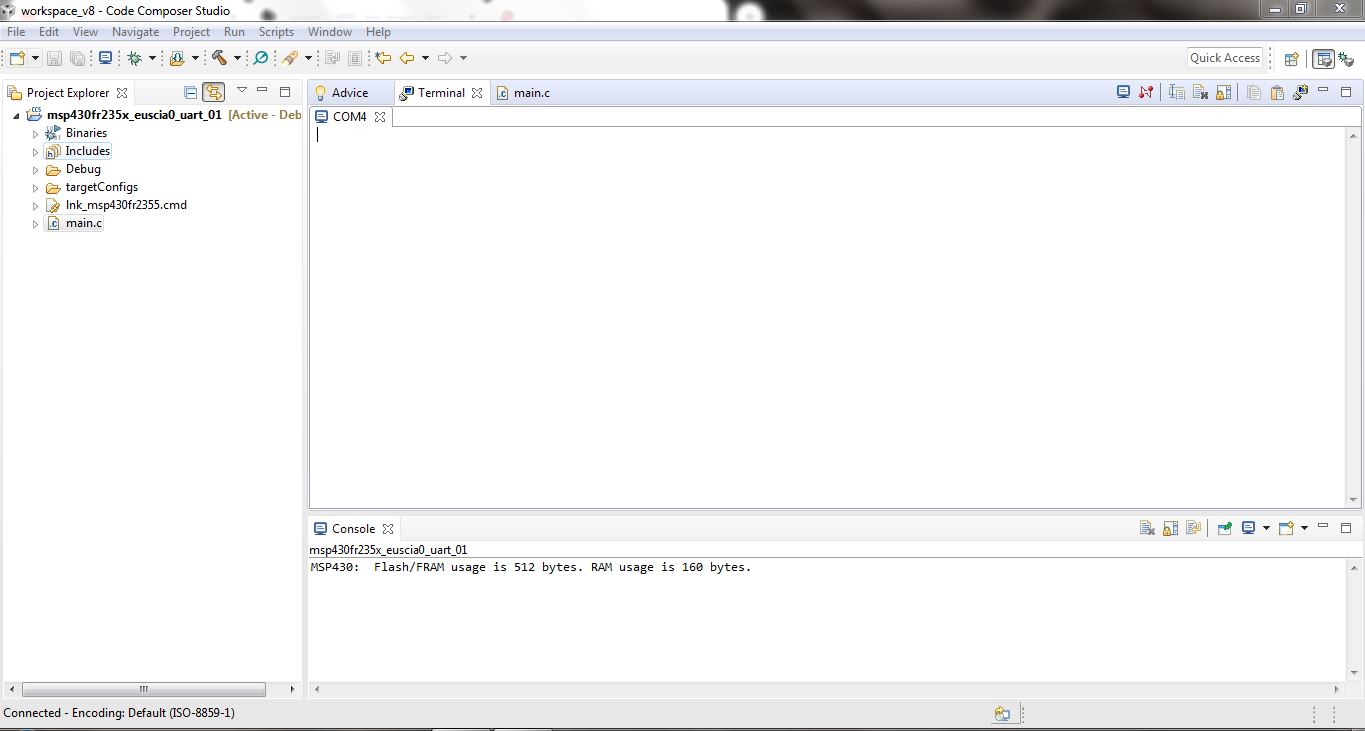Clear the terminal with the Clear Terminal icon
Viewport: 1365px width, 731px height.
[1199, 92]
